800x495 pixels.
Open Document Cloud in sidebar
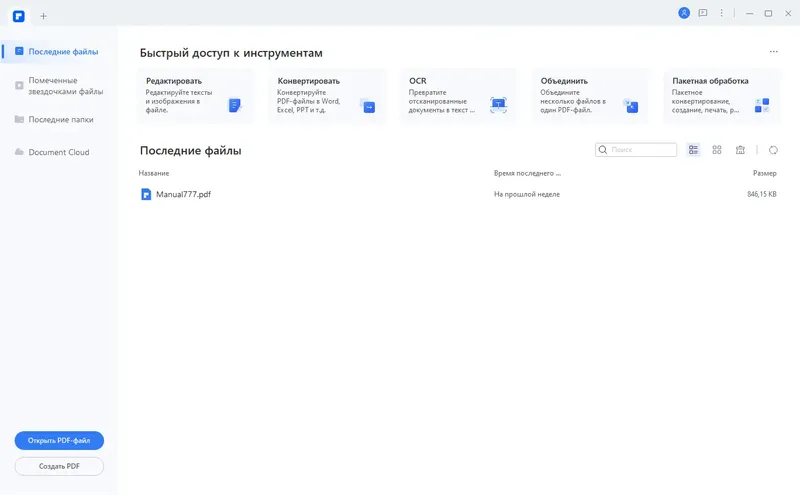click(x=59, y=152)
